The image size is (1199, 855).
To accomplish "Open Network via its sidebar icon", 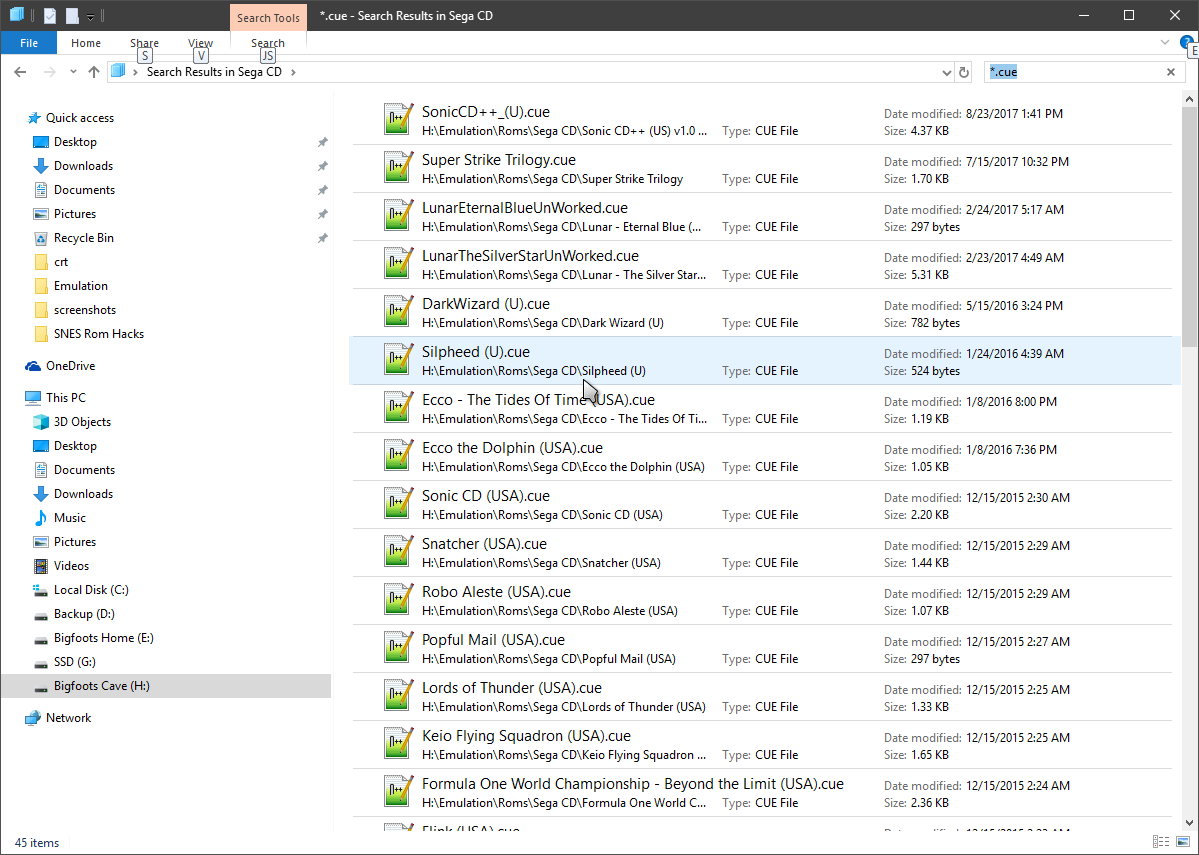I will [33, 718].
